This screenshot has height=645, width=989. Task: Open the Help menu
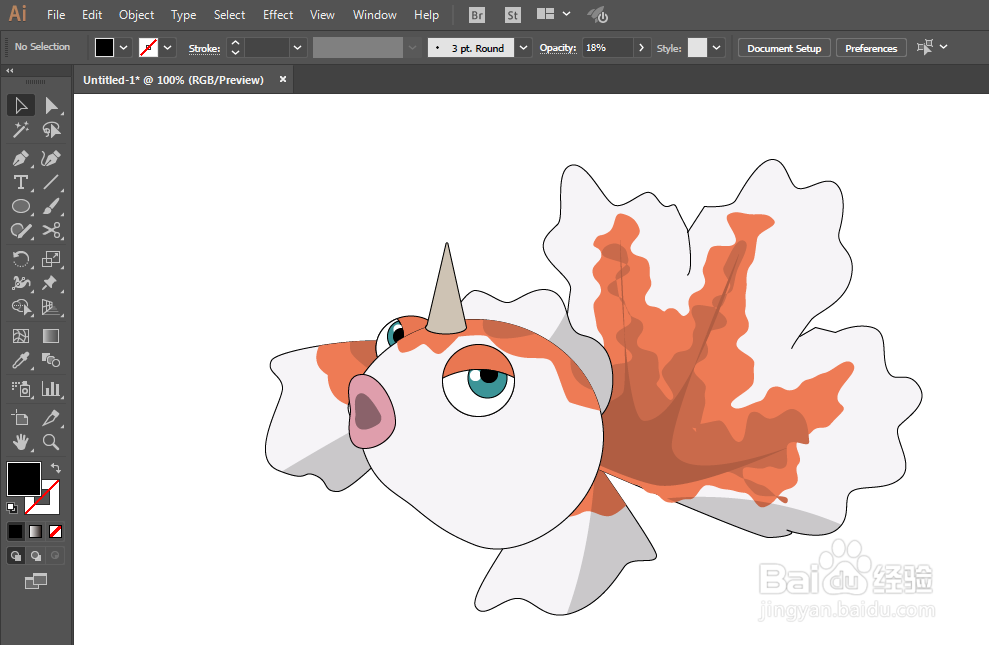426,15
